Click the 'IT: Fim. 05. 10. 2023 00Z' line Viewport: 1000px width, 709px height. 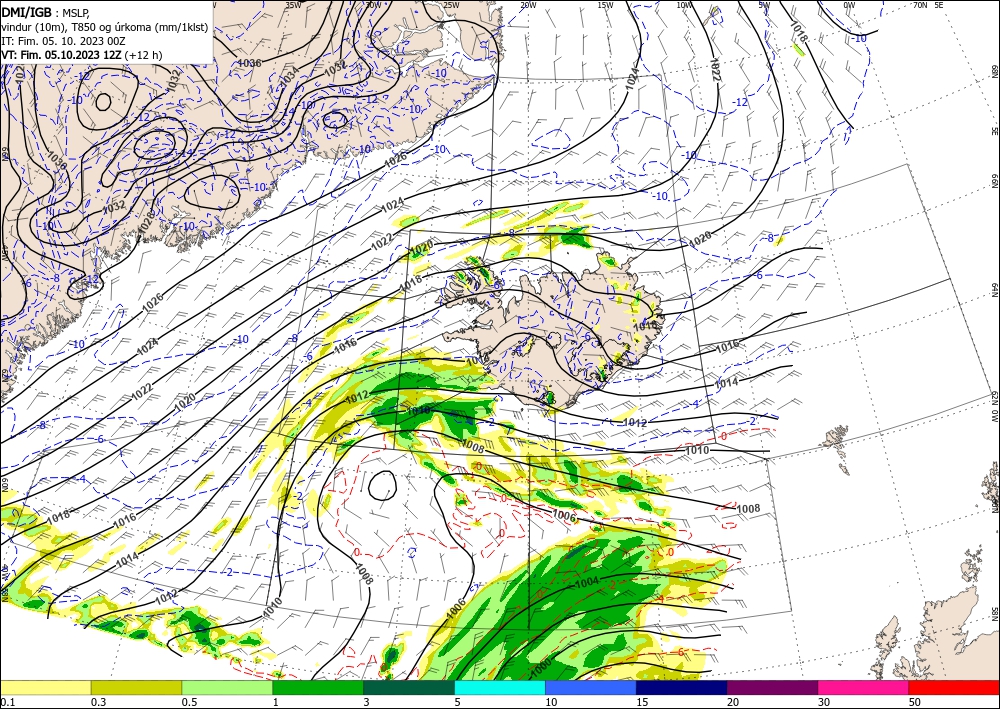click(64, 41)
